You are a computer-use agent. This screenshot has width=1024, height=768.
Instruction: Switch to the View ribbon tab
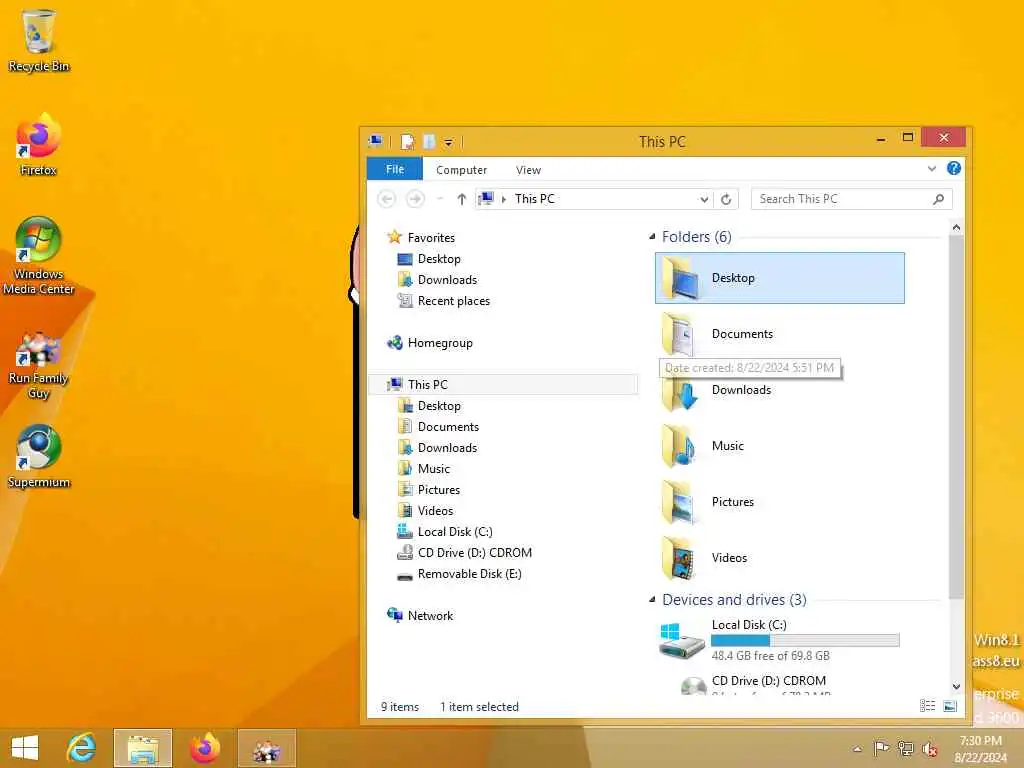pyautogui.click(x=528, y=170)
